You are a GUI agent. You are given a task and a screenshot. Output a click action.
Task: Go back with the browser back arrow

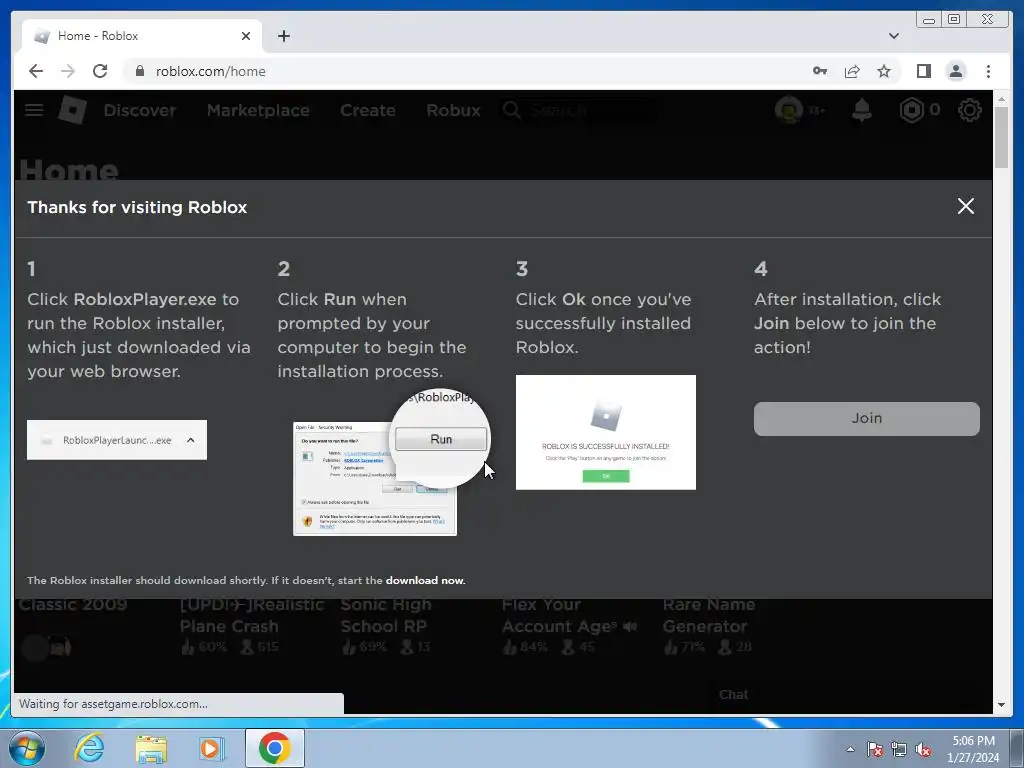pos(36,71)
